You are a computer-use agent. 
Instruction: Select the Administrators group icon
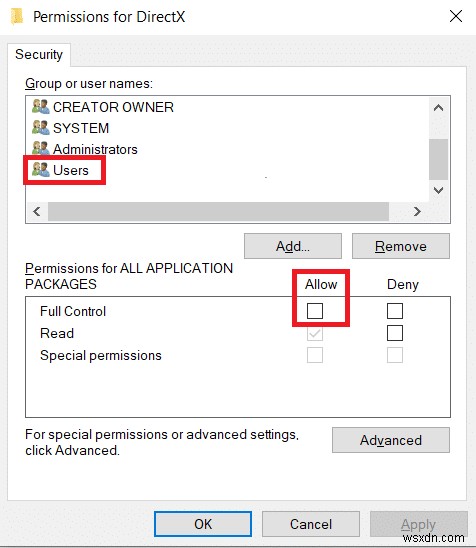(41, 149)
